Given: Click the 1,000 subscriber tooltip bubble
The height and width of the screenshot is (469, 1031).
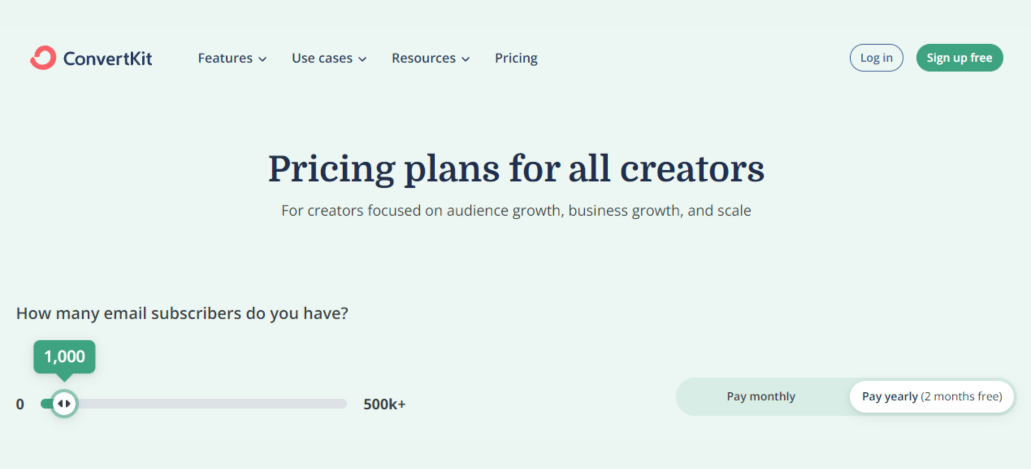Looking at the screenshot, I should click(64, 357).
